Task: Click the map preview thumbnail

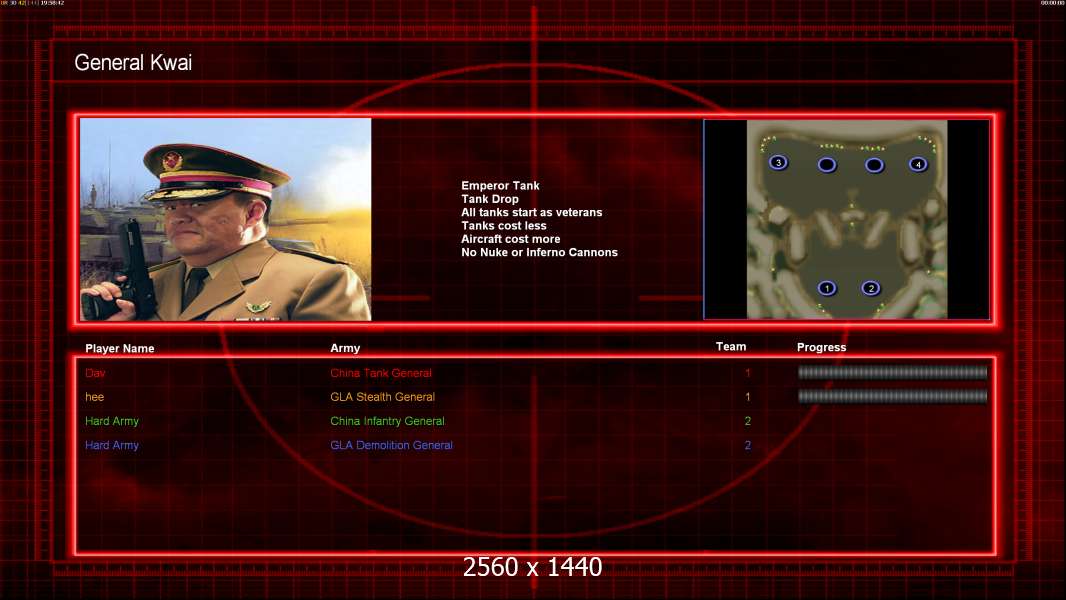Action: (846, 219)
